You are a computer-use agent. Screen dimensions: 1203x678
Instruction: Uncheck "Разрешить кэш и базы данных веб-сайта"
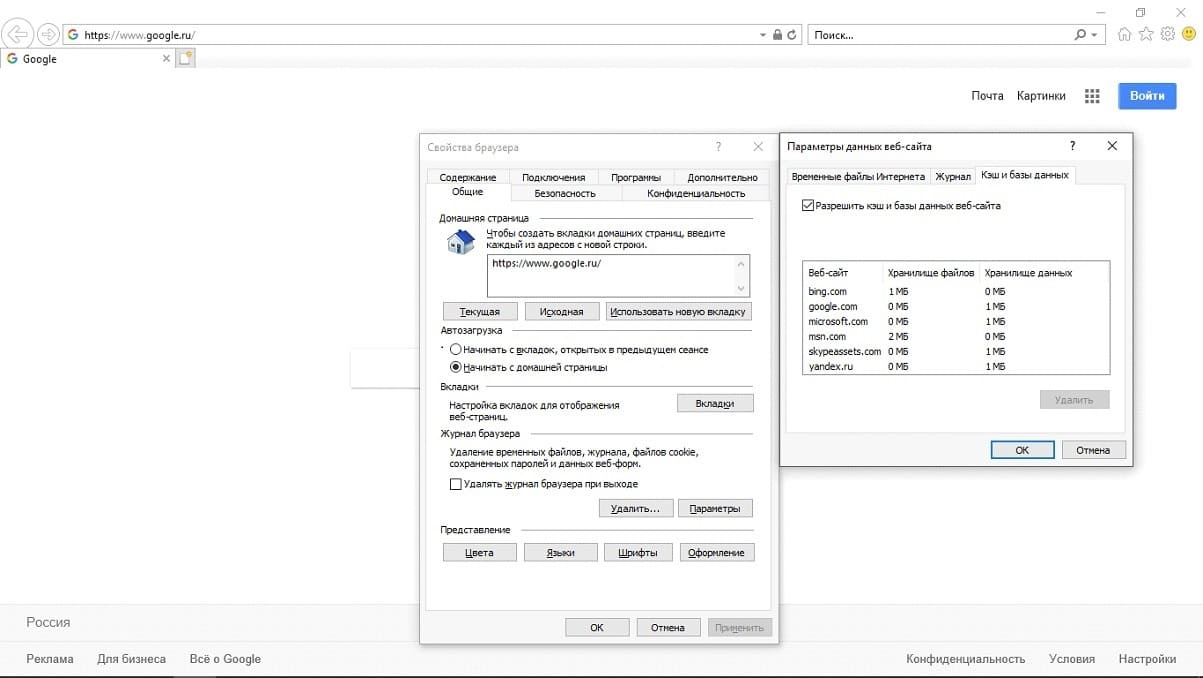coord(808,206)
